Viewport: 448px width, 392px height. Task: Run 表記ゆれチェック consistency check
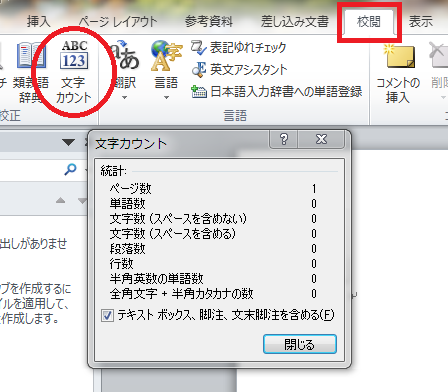pyautogui.click(x=239, y=48)
